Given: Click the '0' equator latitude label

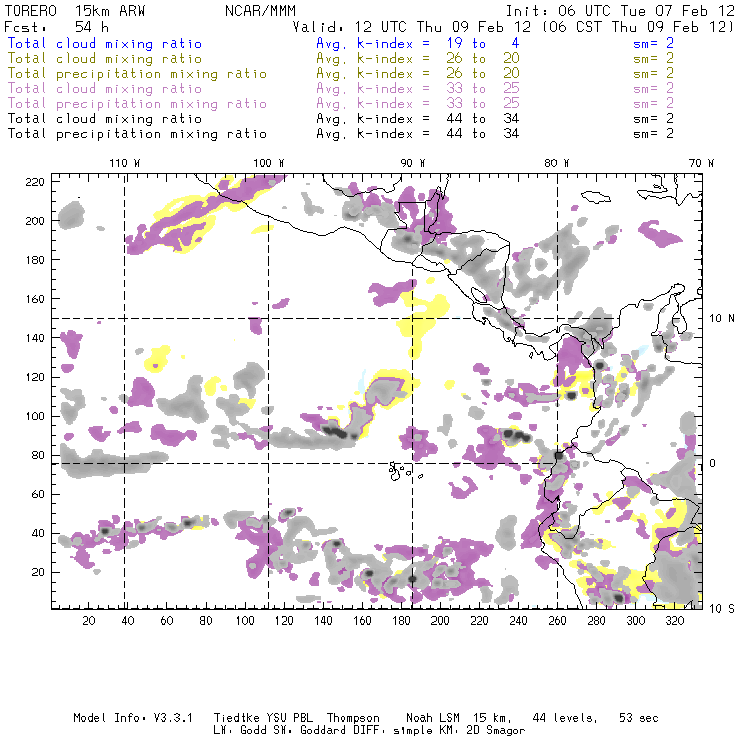Looking at the screenshot, I should coord(714,463).
